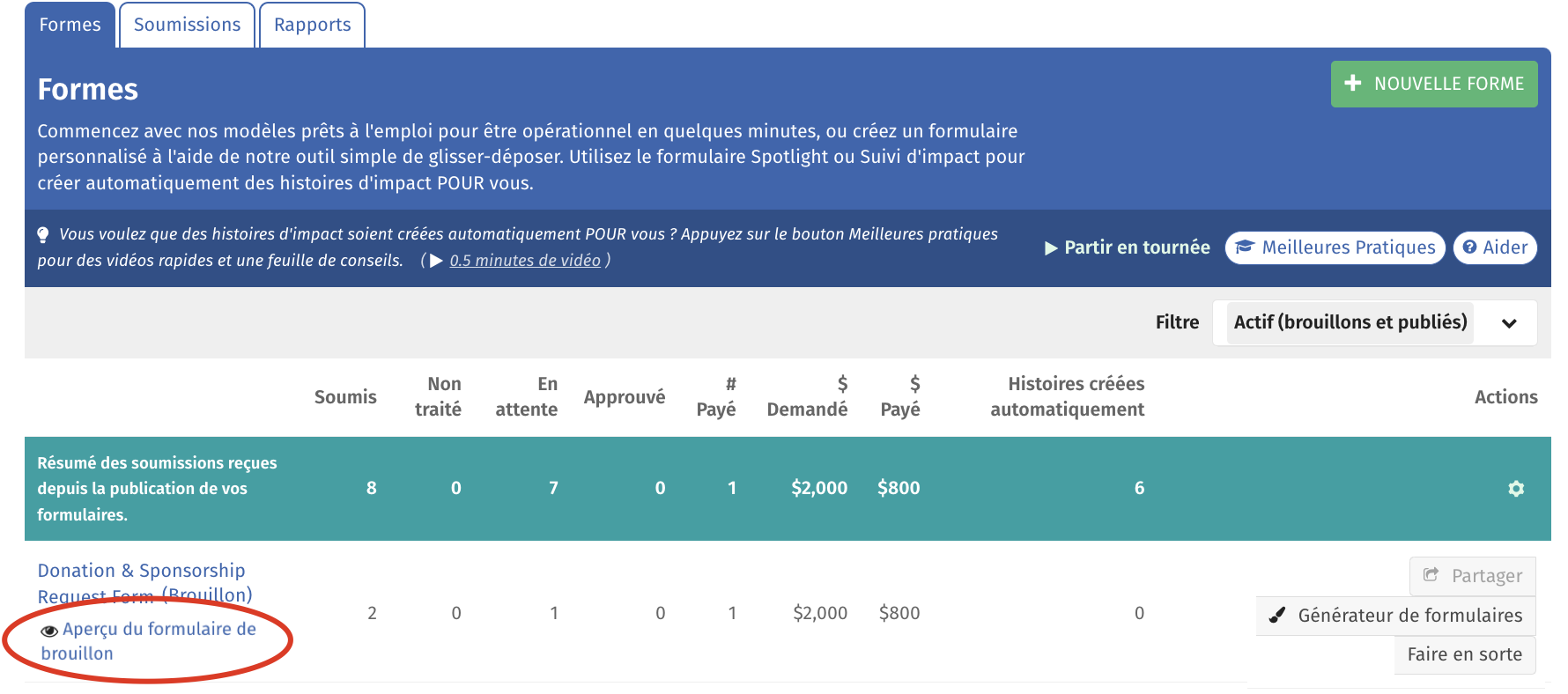Click the brush icon for Générateur de formulaires
This screenshot has width=1568, height=694.
[x=1277, y=615]
